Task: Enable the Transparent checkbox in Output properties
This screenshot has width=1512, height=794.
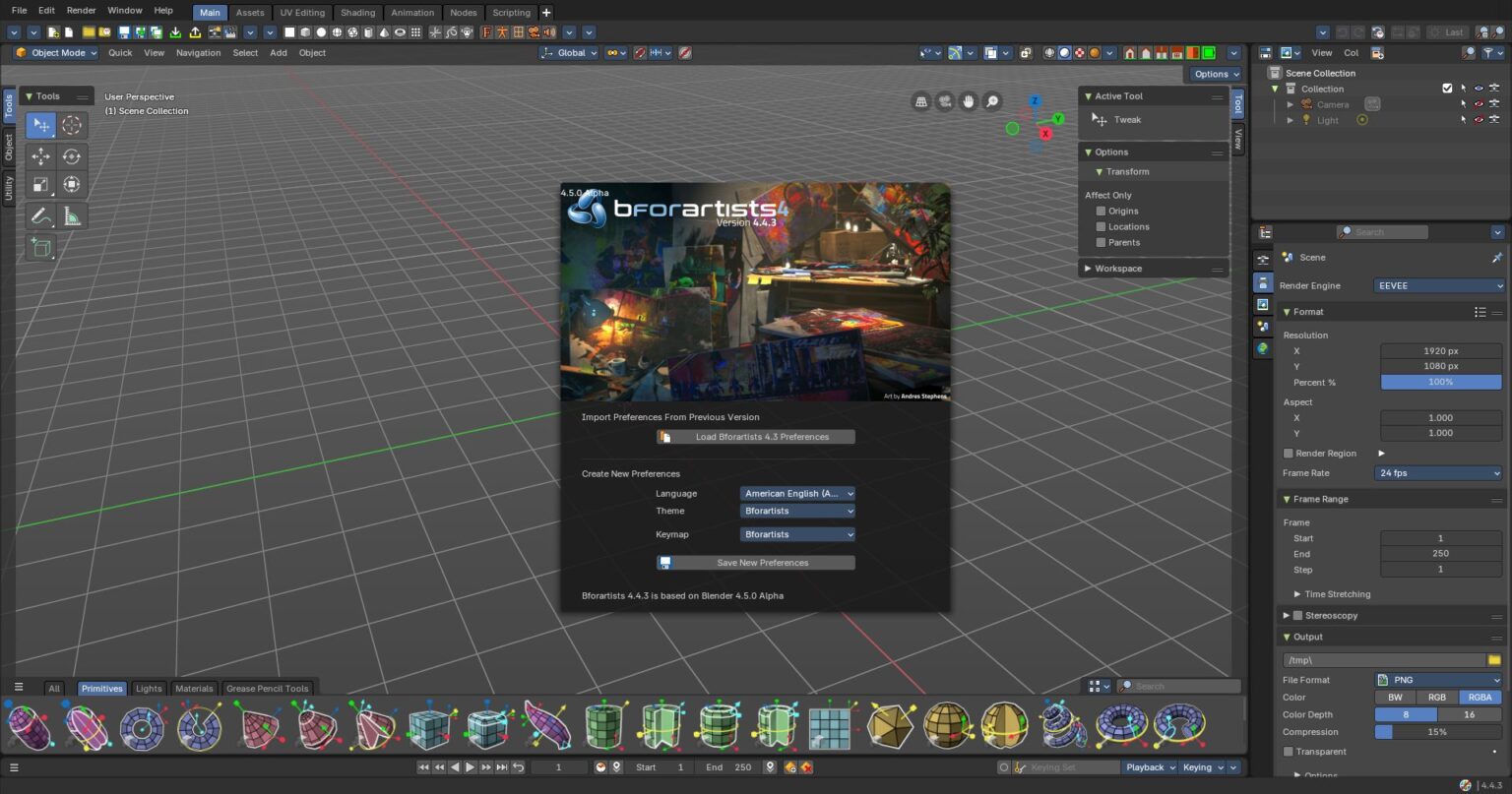Action: tap(1289, 751)
